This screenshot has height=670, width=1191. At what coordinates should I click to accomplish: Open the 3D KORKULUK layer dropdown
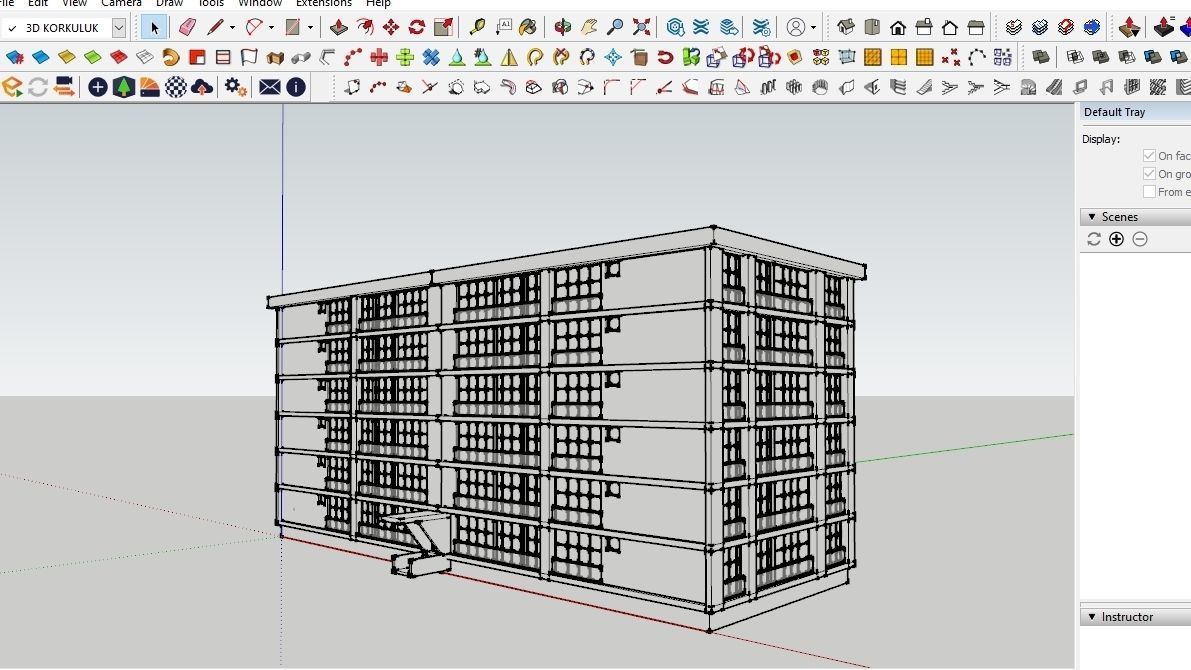coord(118,28)
